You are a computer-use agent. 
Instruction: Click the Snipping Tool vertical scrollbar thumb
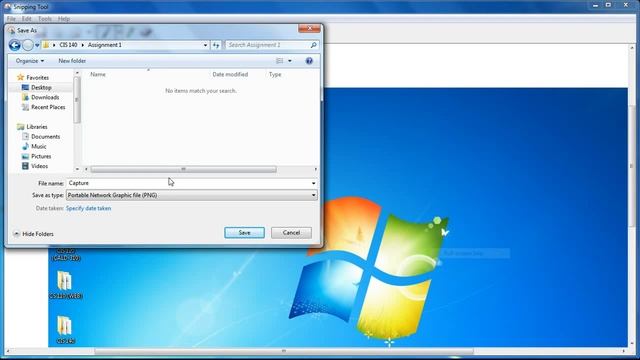click(x=632, y=166)
